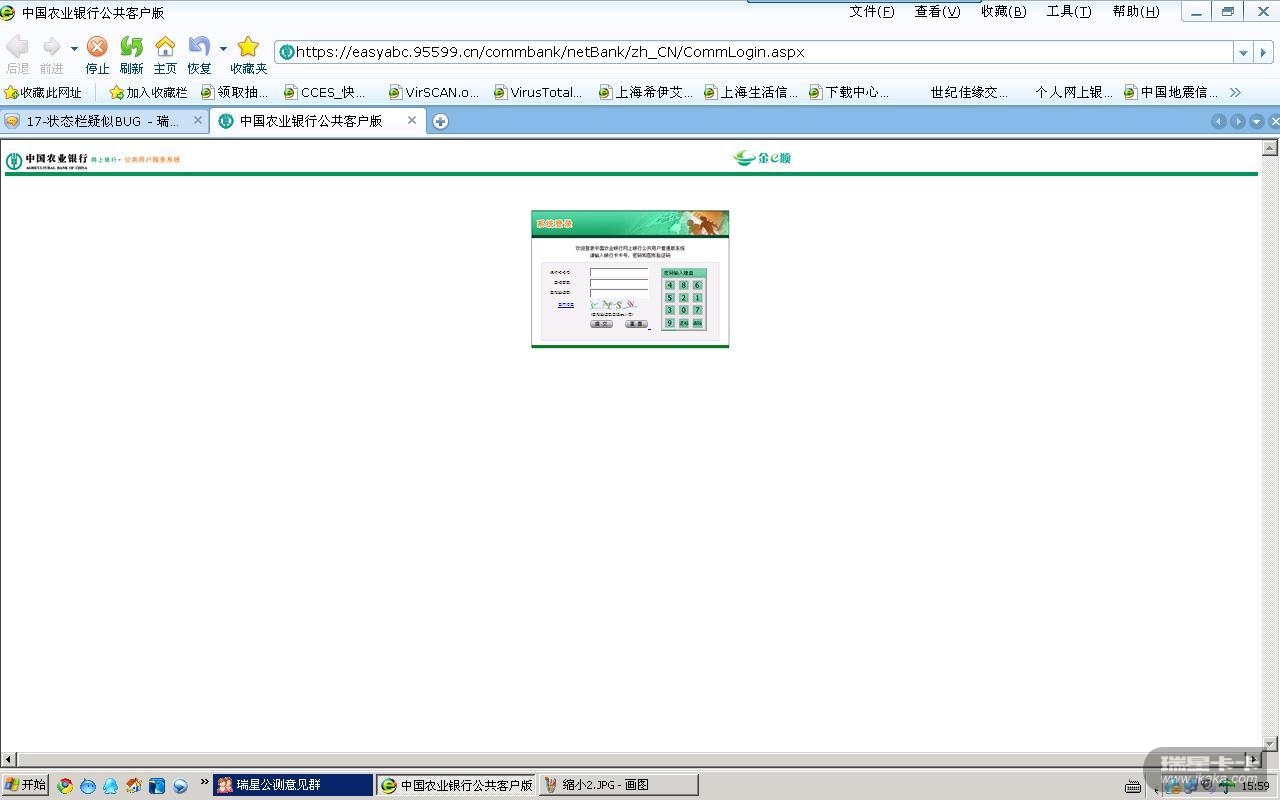Click the 金e顺 logo on page
Viewport: 1280px width, 800px height.
[x=762, y=158]
